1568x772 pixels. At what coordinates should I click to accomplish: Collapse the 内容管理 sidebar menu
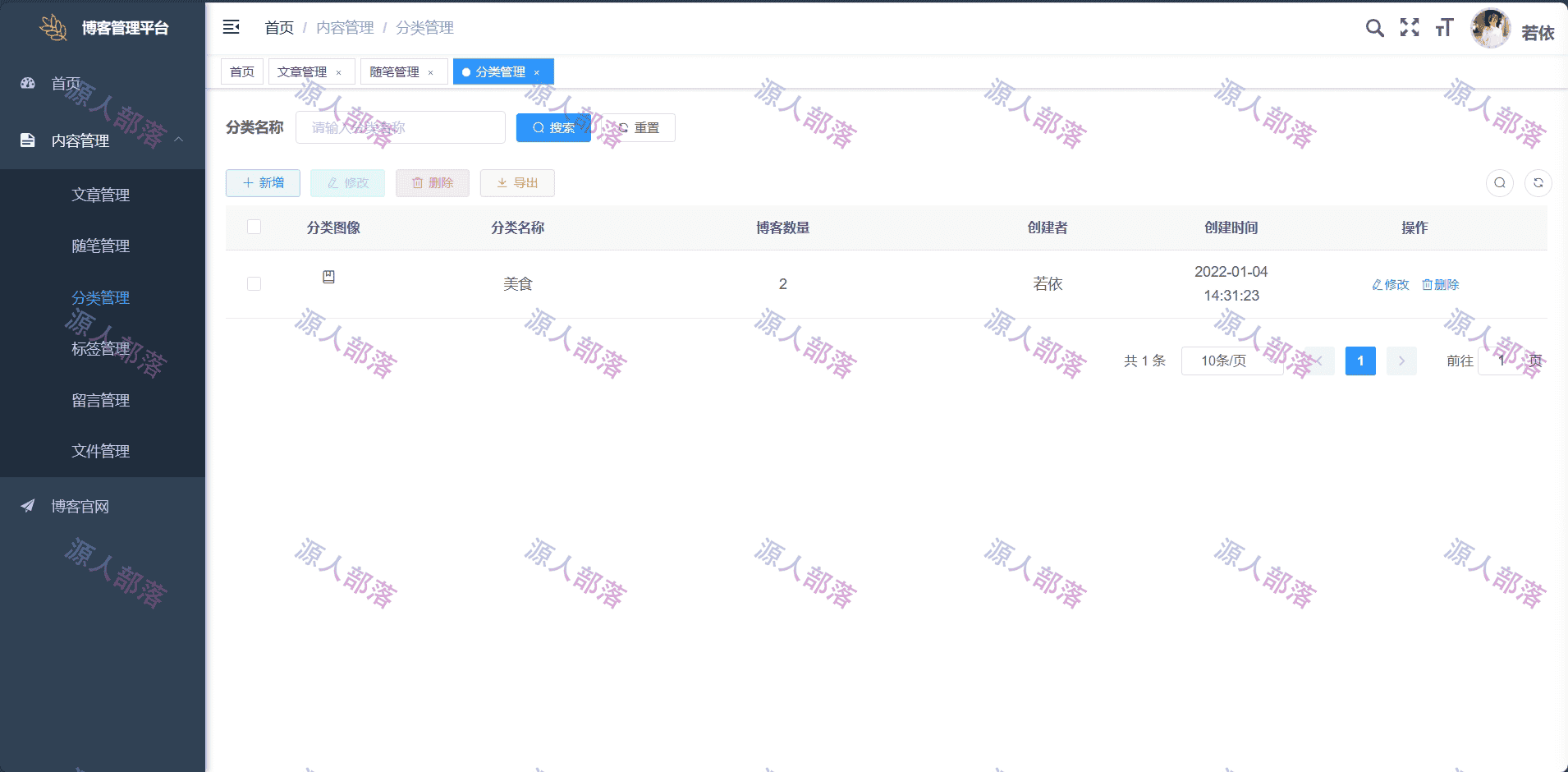tap(103, 140)
